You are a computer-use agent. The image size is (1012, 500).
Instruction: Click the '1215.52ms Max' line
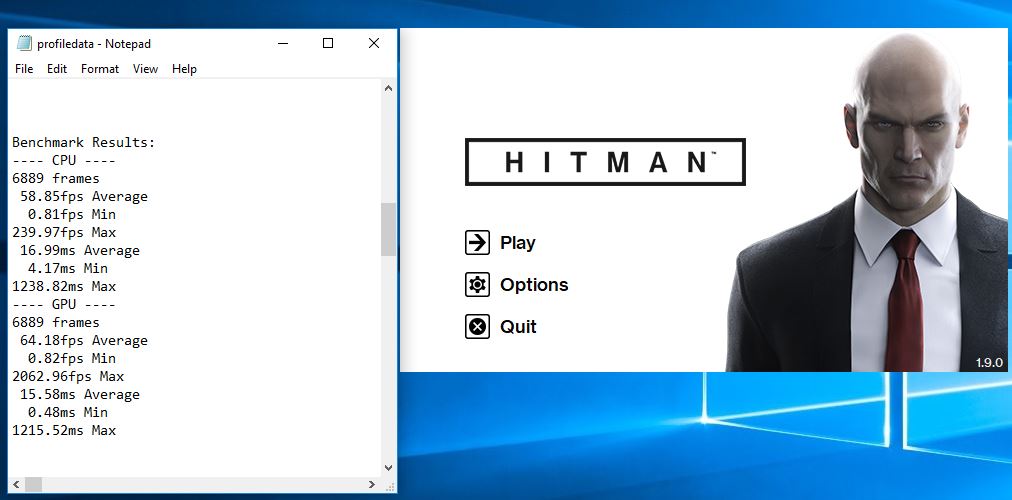tap(64, 430)
